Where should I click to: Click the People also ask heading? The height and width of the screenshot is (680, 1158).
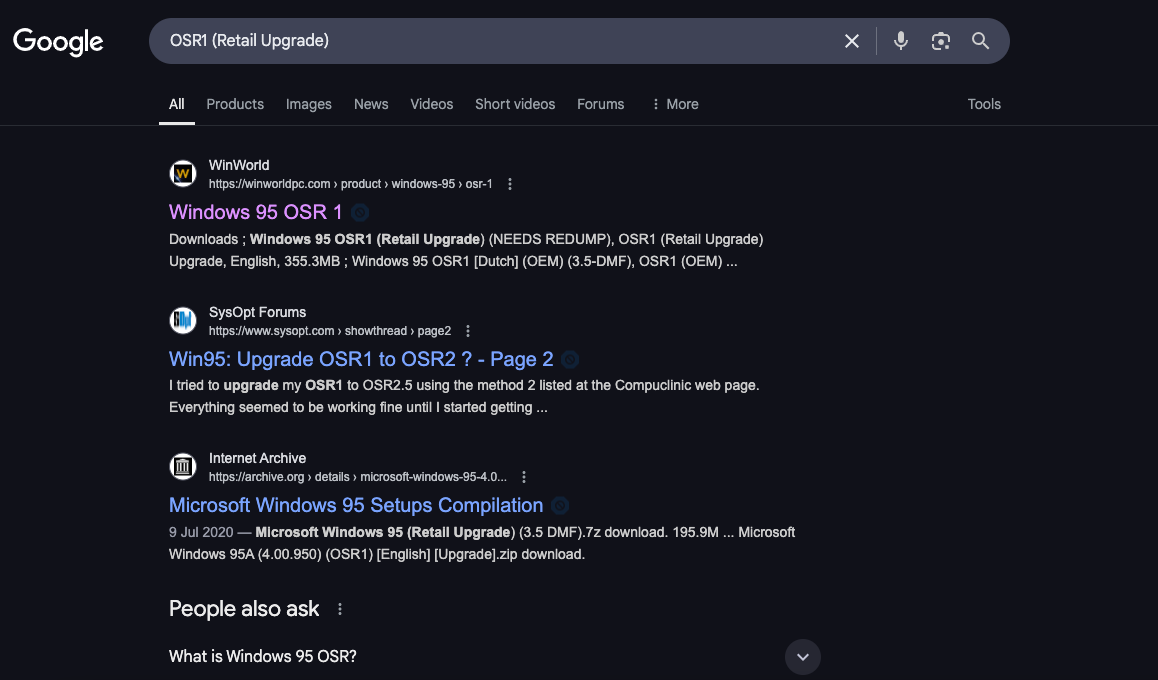coord(244,609)
